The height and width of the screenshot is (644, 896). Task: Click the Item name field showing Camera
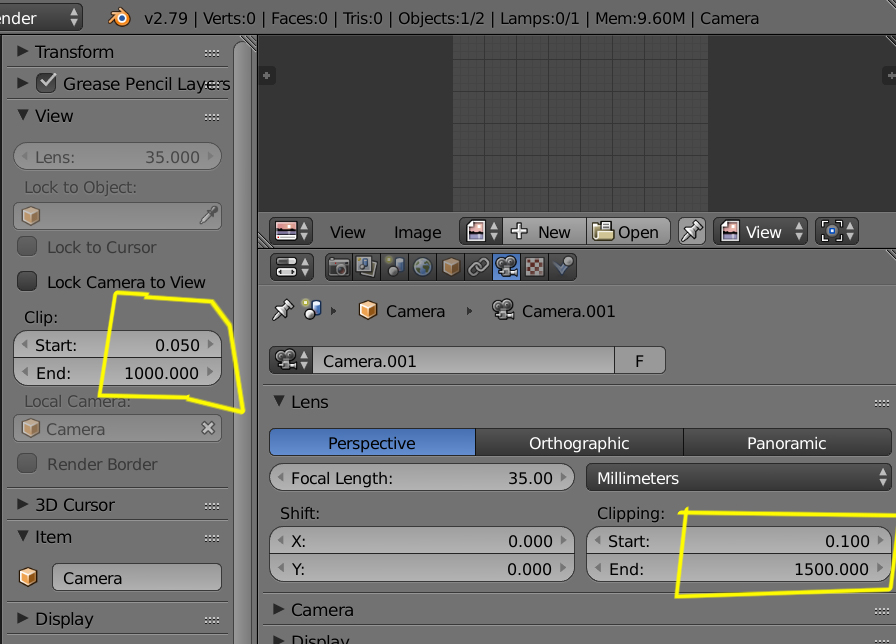(x=137, y=577)
